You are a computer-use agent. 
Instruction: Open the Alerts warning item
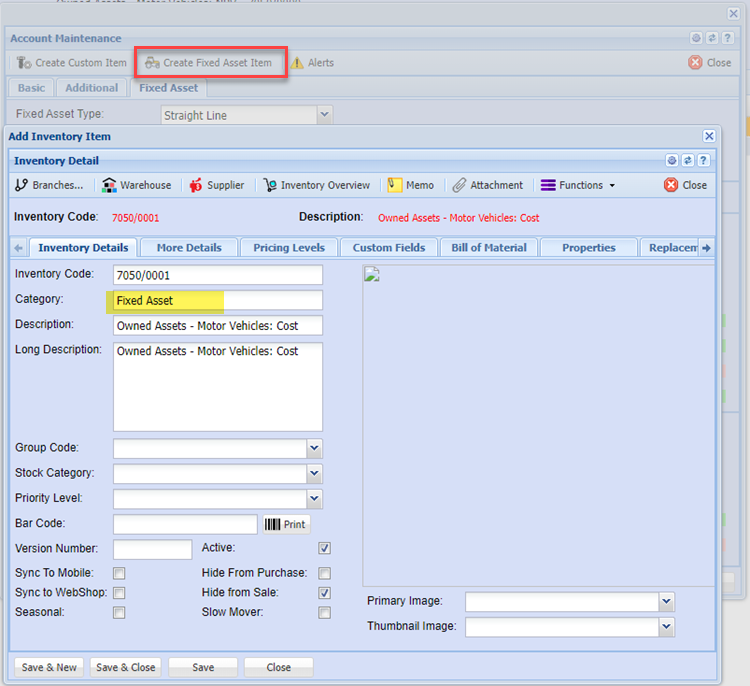coord(312,63)
